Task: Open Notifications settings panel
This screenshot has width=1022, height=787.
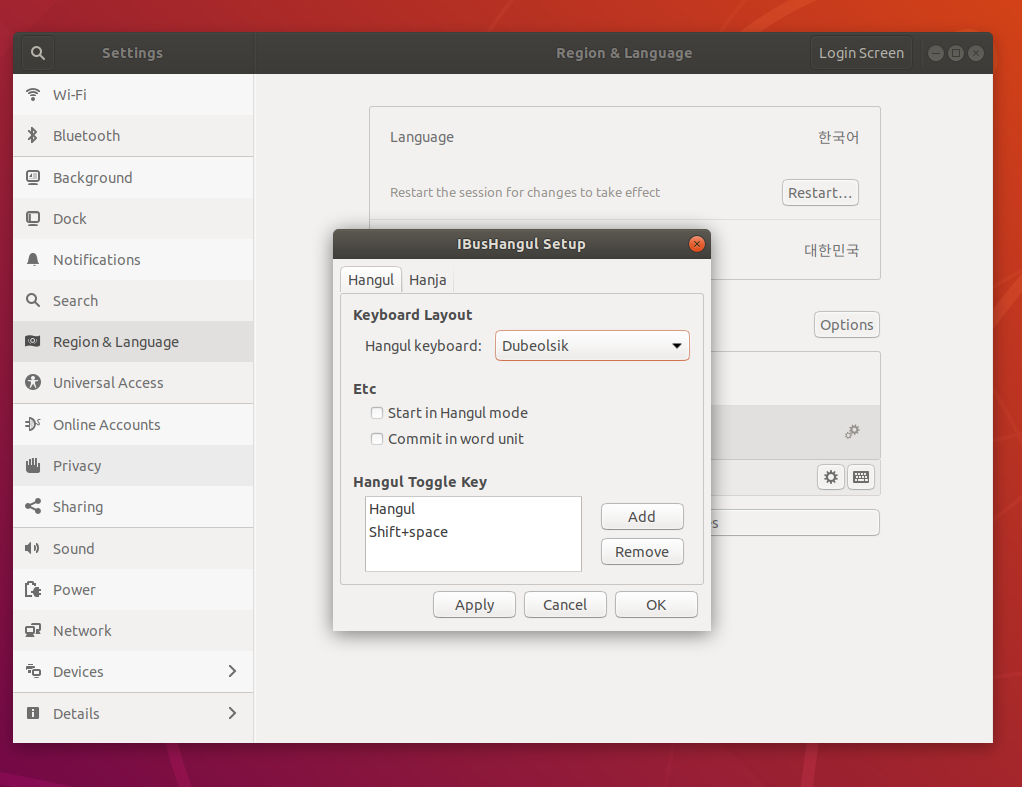Action: click(133, 260)
